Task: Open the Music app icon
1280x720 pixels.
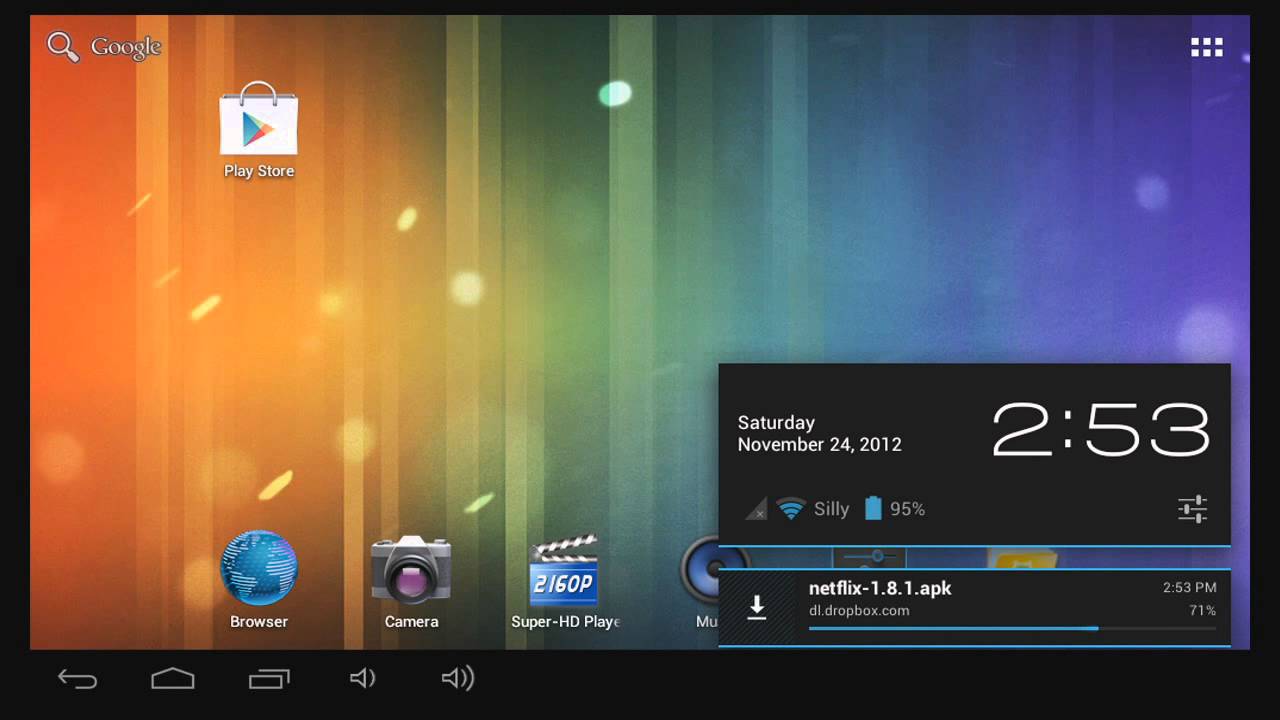Action: pyautogui.click(x=700, y=580)
